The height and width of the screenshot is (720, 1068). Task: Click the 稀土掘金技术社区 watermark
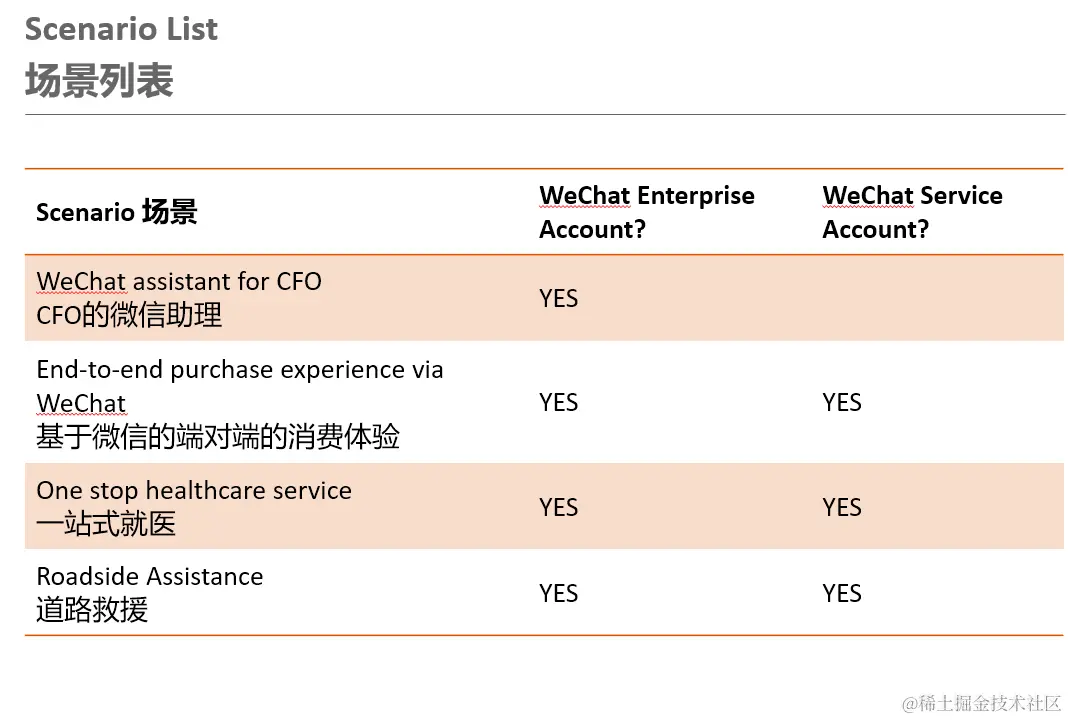pos(981,703)
